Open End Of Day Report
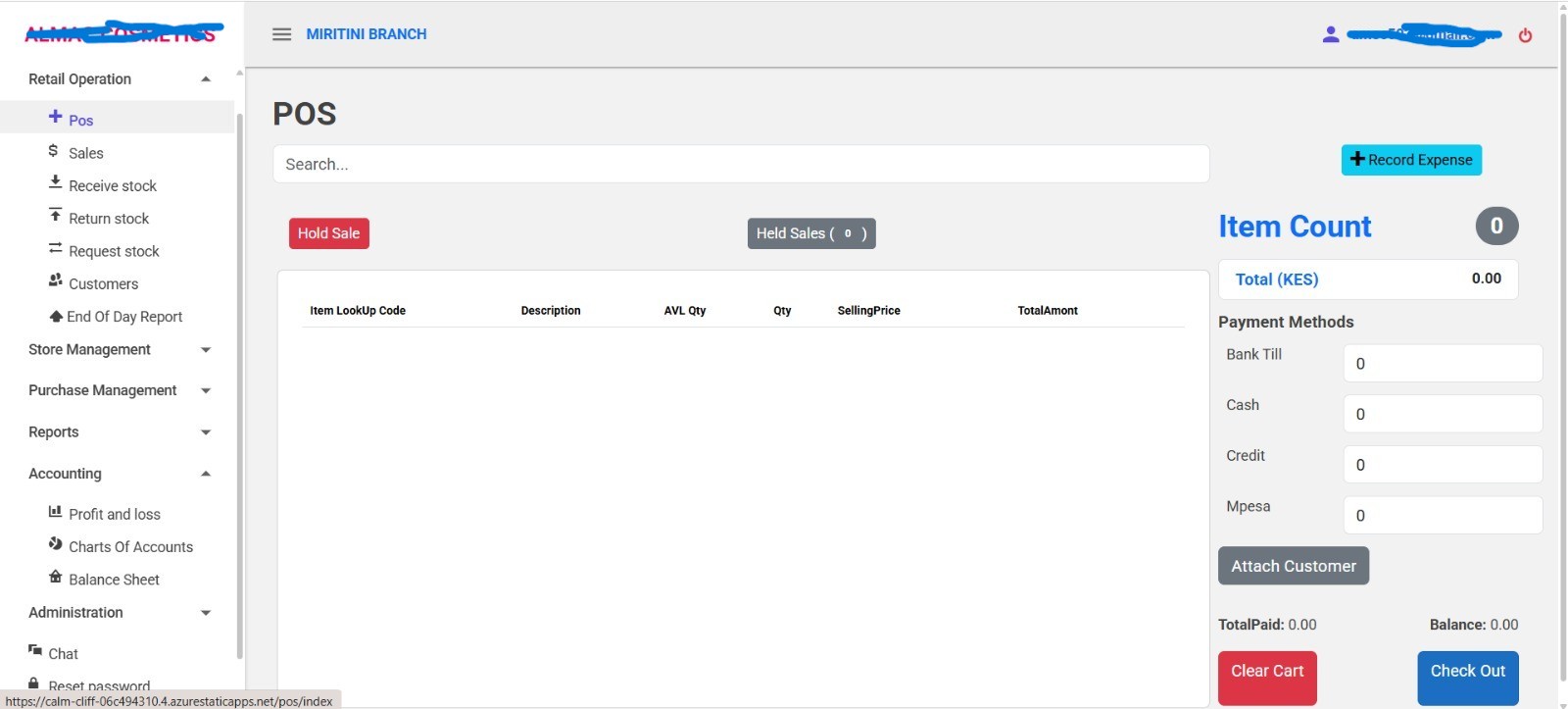This screenshot has height=709, width=1568. click(124, 317)
